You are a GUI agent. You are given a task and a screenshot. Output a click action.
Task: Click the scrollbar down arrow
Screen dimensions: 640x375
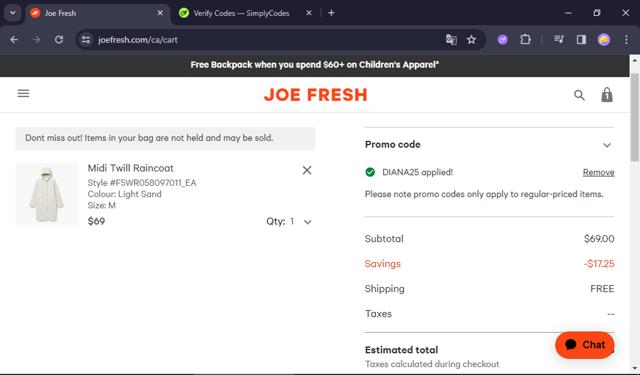[x=635, y=368]
